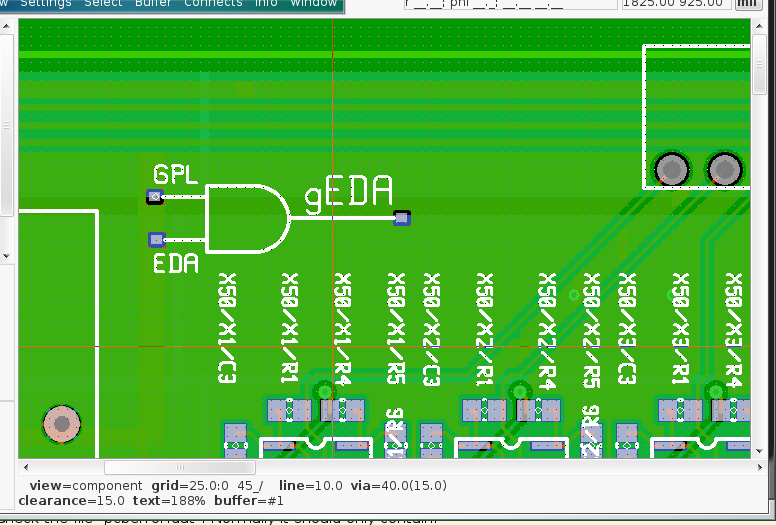This screenshot has width=776, height=525.
Task: Open the Info menu
Action: pyautogui.click(x=266, y=4)
